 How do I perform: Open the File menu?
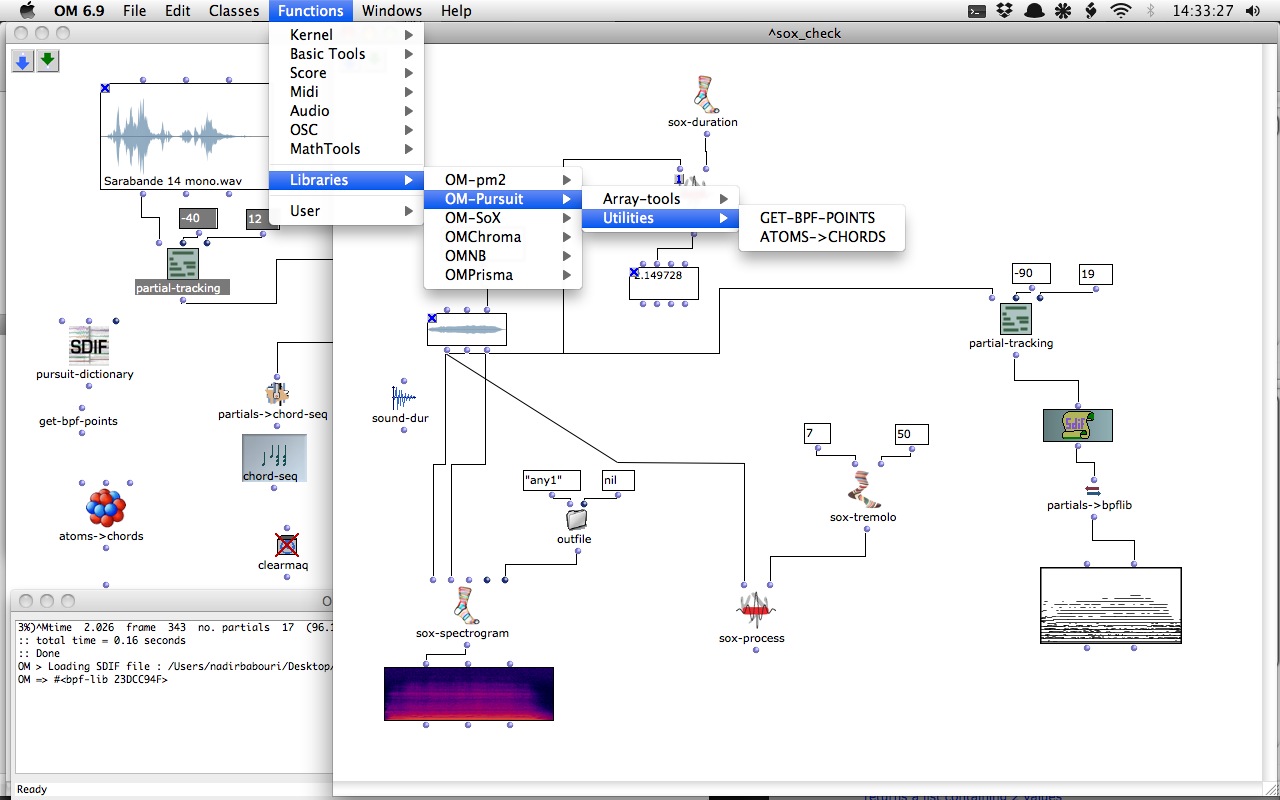pyautogui.click(x=134, y=11)
